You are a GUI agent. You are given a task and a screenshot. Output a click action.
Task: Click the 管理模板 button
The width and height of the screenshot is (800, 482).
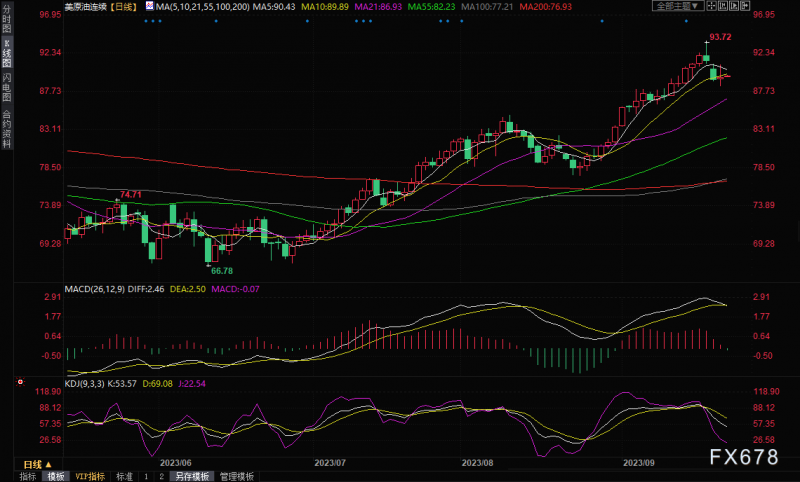click(237, 477)
